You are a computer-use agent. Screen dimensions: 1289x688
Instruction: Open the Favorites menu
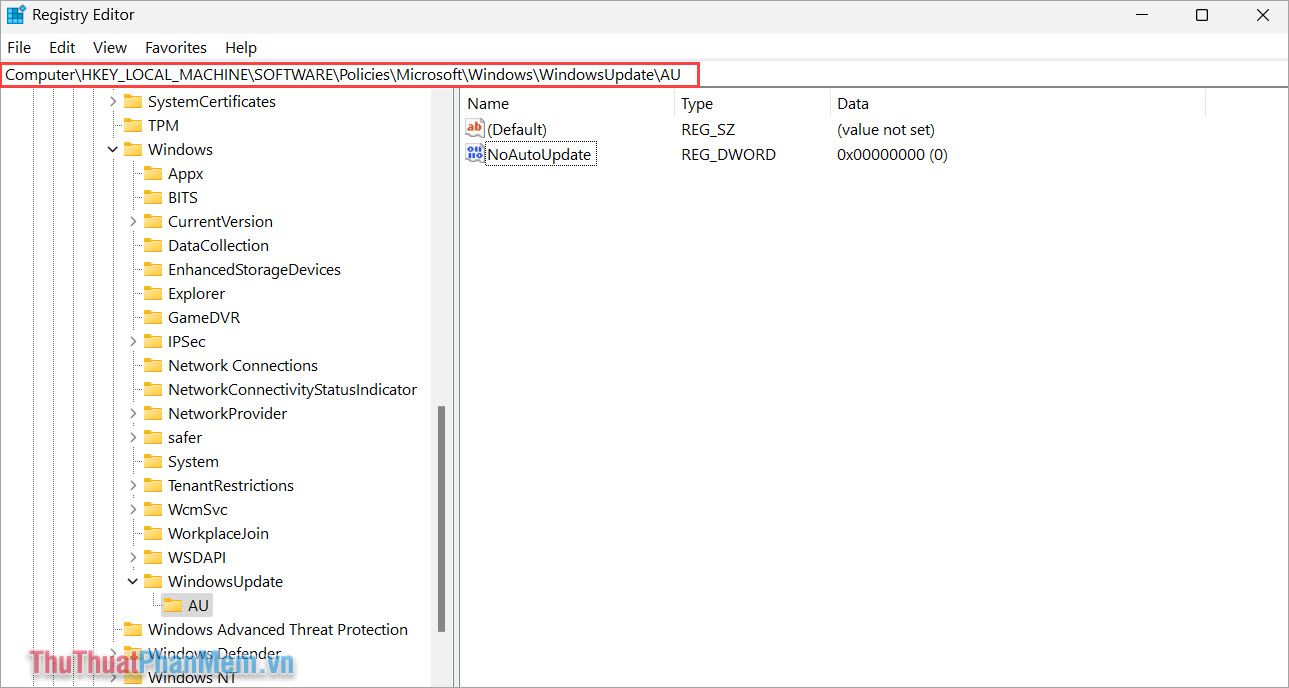(x=175, y=47)
